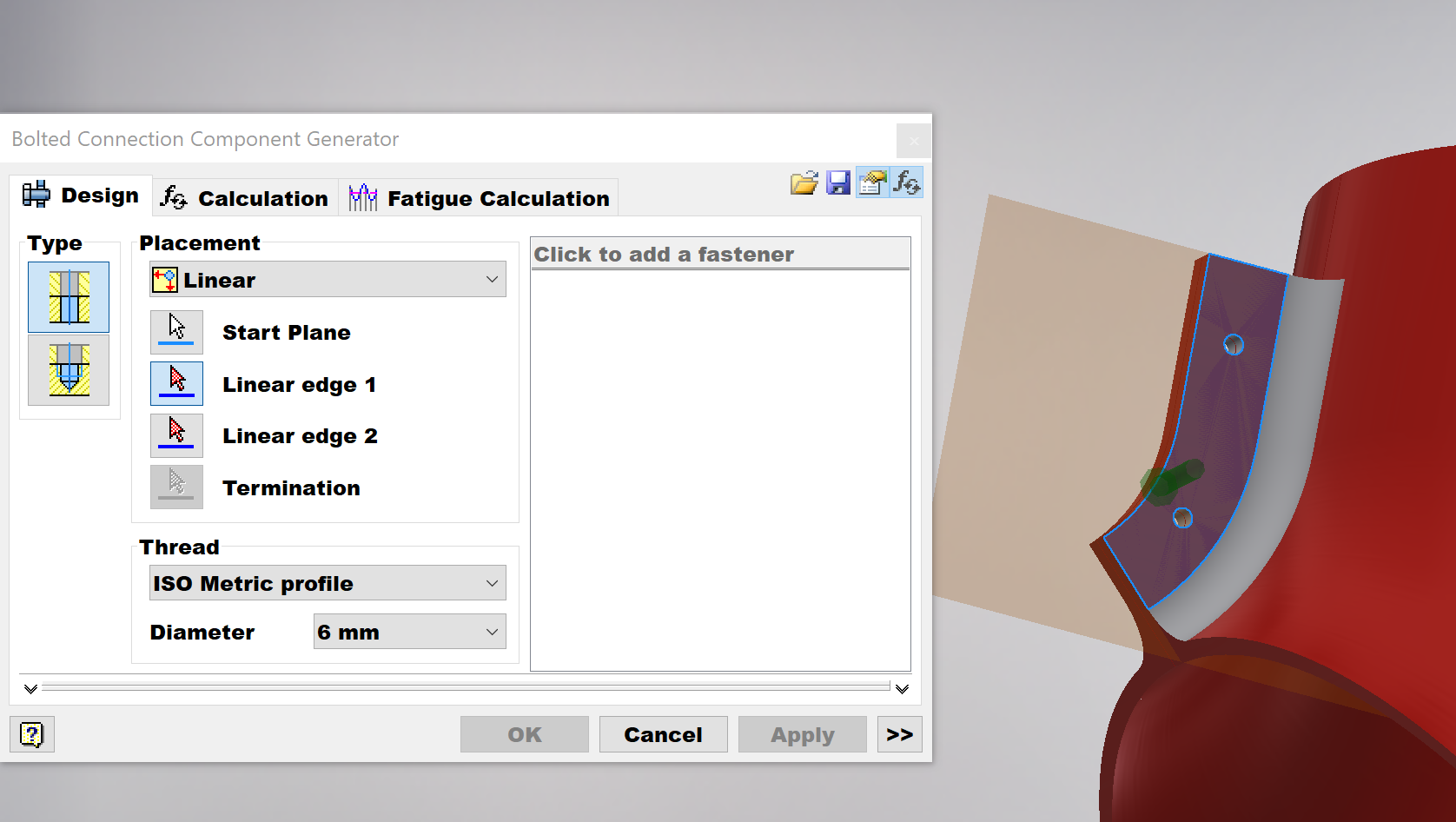This screenshot has height=822, width=1456.
Task: Open a saved bolted connection template
Action: coord(804,182)
